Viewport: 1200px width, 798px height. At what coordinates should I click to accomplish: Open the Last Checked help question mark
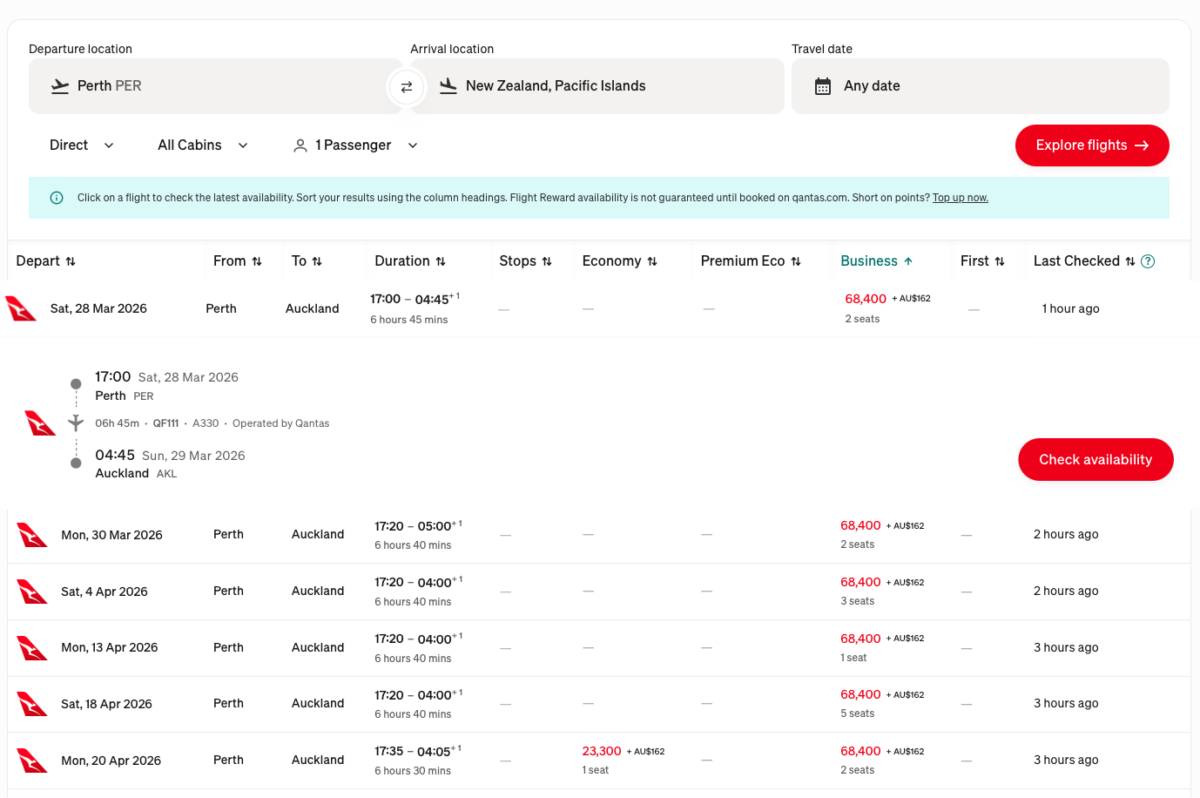[x=1147, y=260]
